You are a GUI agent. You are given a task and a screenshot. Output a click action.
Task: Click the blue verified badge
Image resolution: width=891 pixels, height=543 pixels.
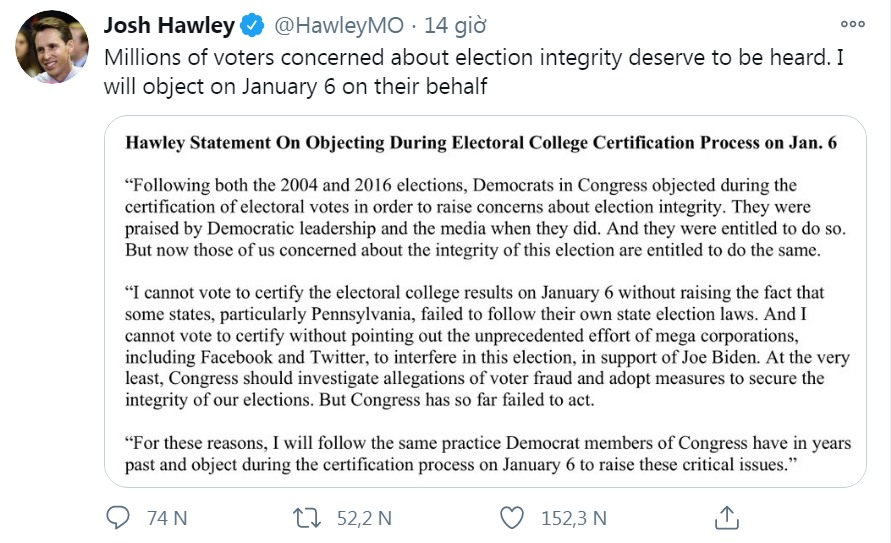coord(255,25)
